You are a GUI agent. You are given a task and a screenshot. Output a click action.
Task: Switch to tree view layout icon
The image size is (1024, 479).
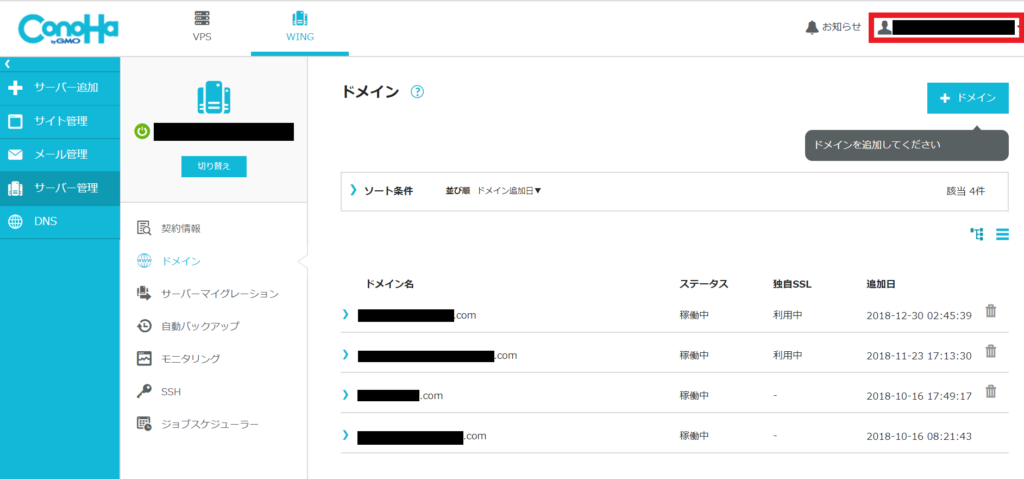(977, 234)
